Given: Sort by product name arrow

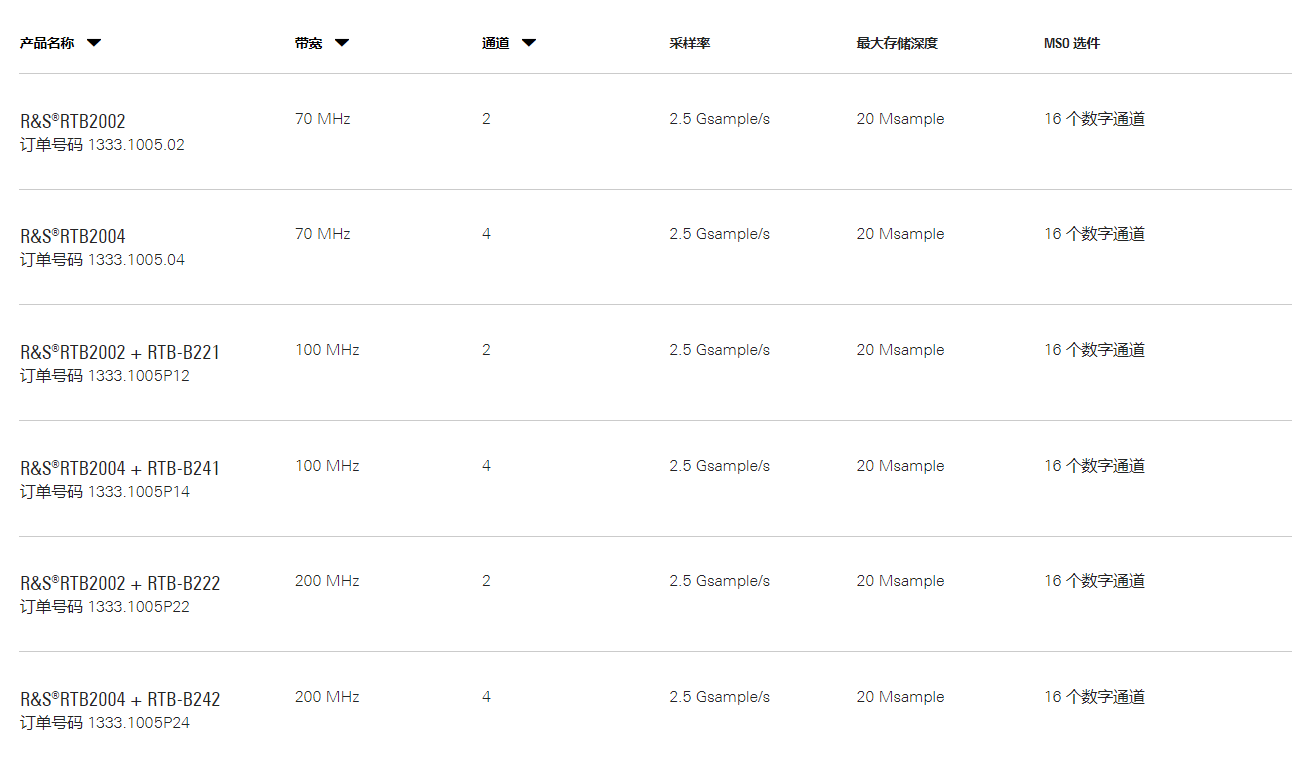Looking at the screenshot, I should coord(94,43).
